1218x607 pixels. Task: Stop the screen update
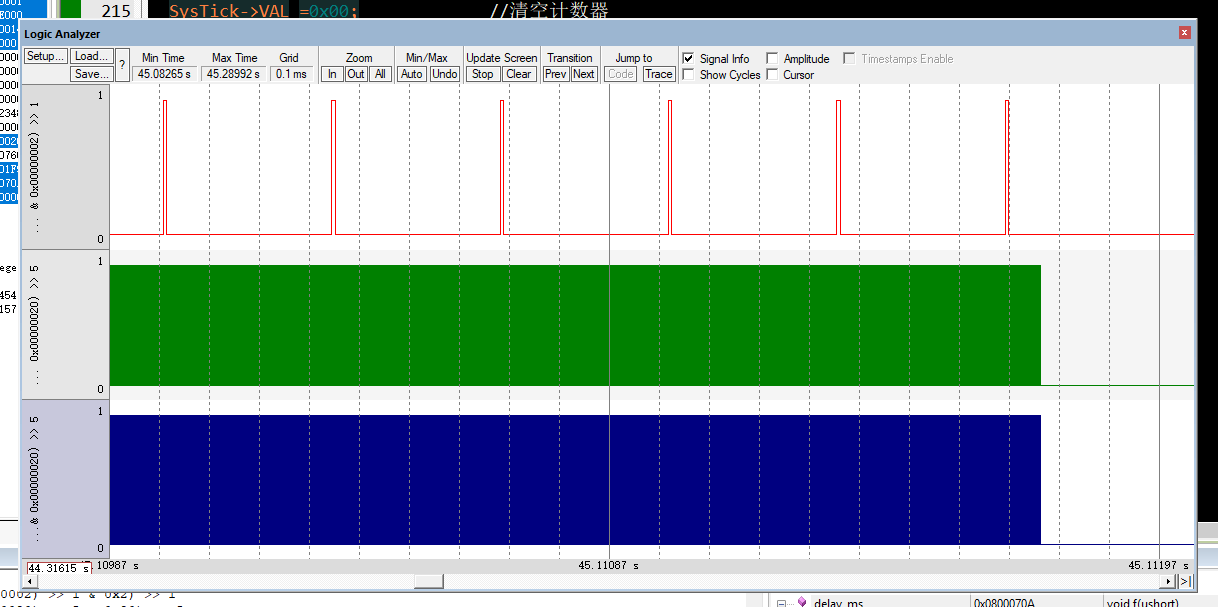[482, 74]
